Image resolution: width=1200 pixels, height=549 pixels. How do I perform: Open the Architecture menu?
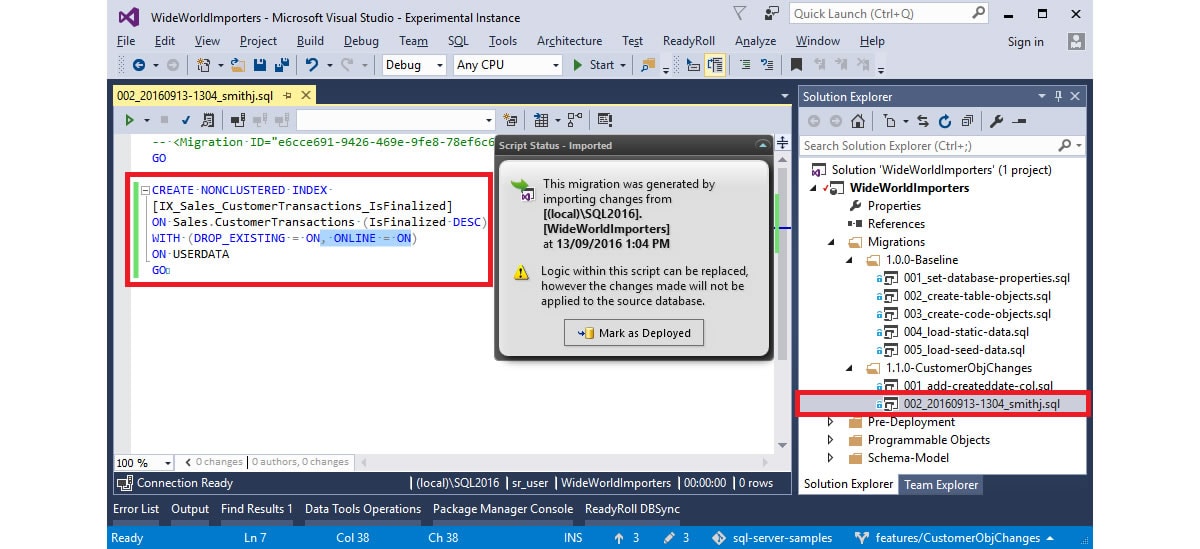click(569, 41)
